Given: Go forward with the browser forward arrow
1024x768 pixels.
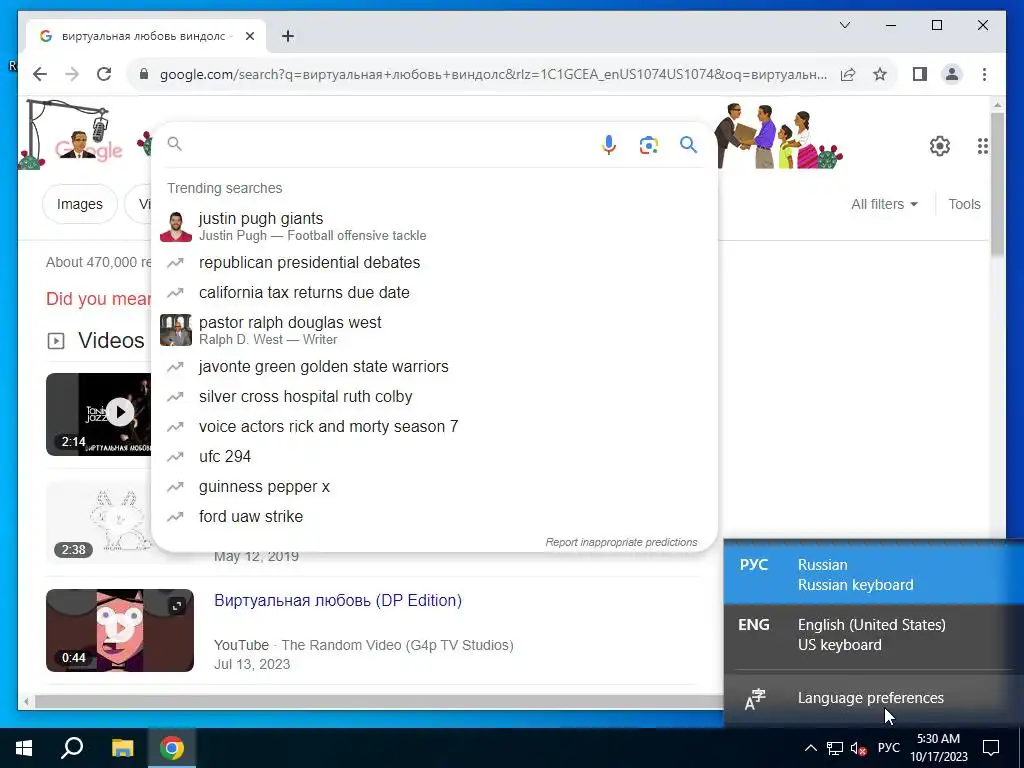Looking at the screenshot, I should tap(72, 74).
